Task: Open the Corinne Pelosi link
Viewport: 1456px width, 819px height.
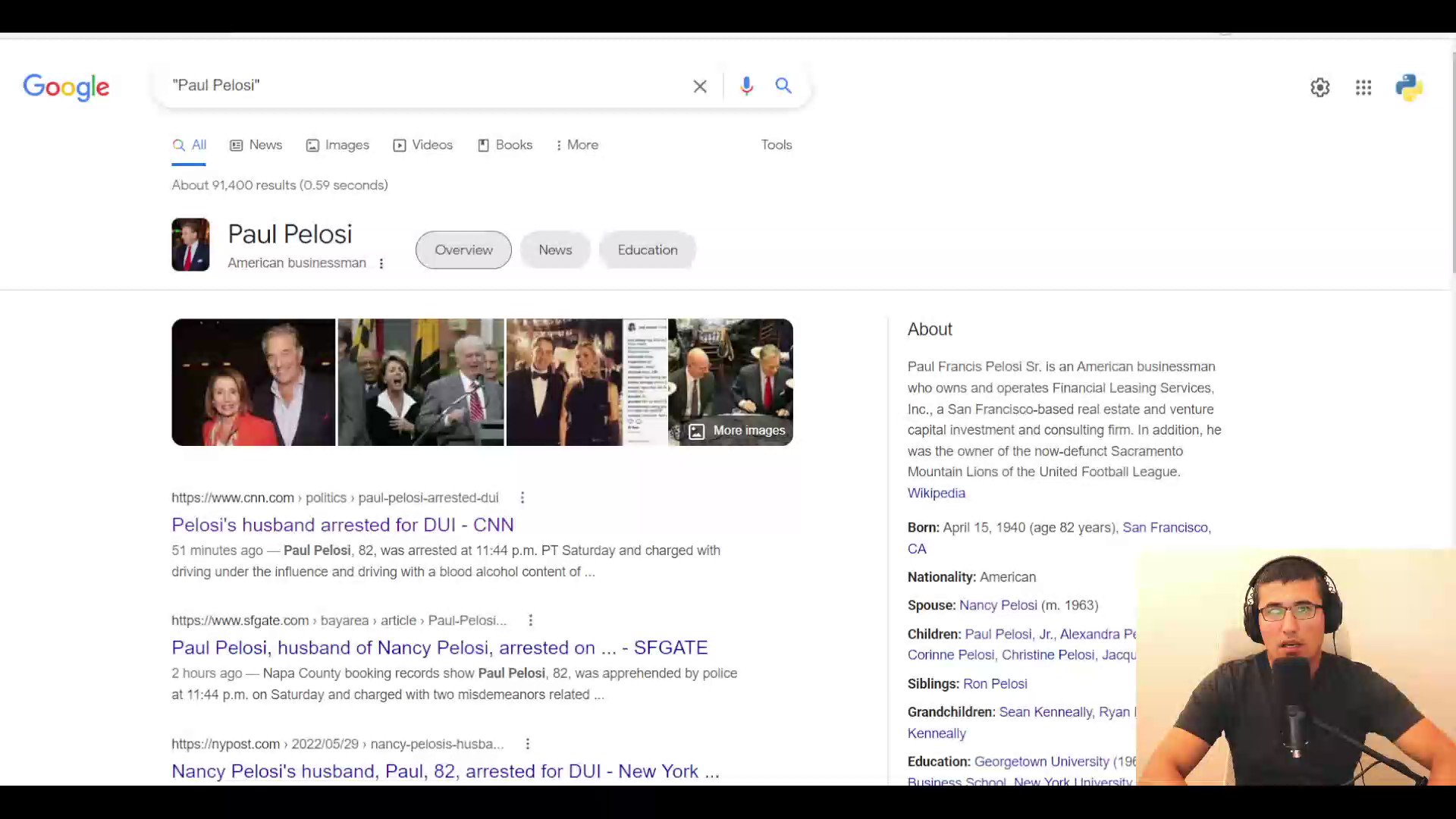Action: (x=951, y=655)
